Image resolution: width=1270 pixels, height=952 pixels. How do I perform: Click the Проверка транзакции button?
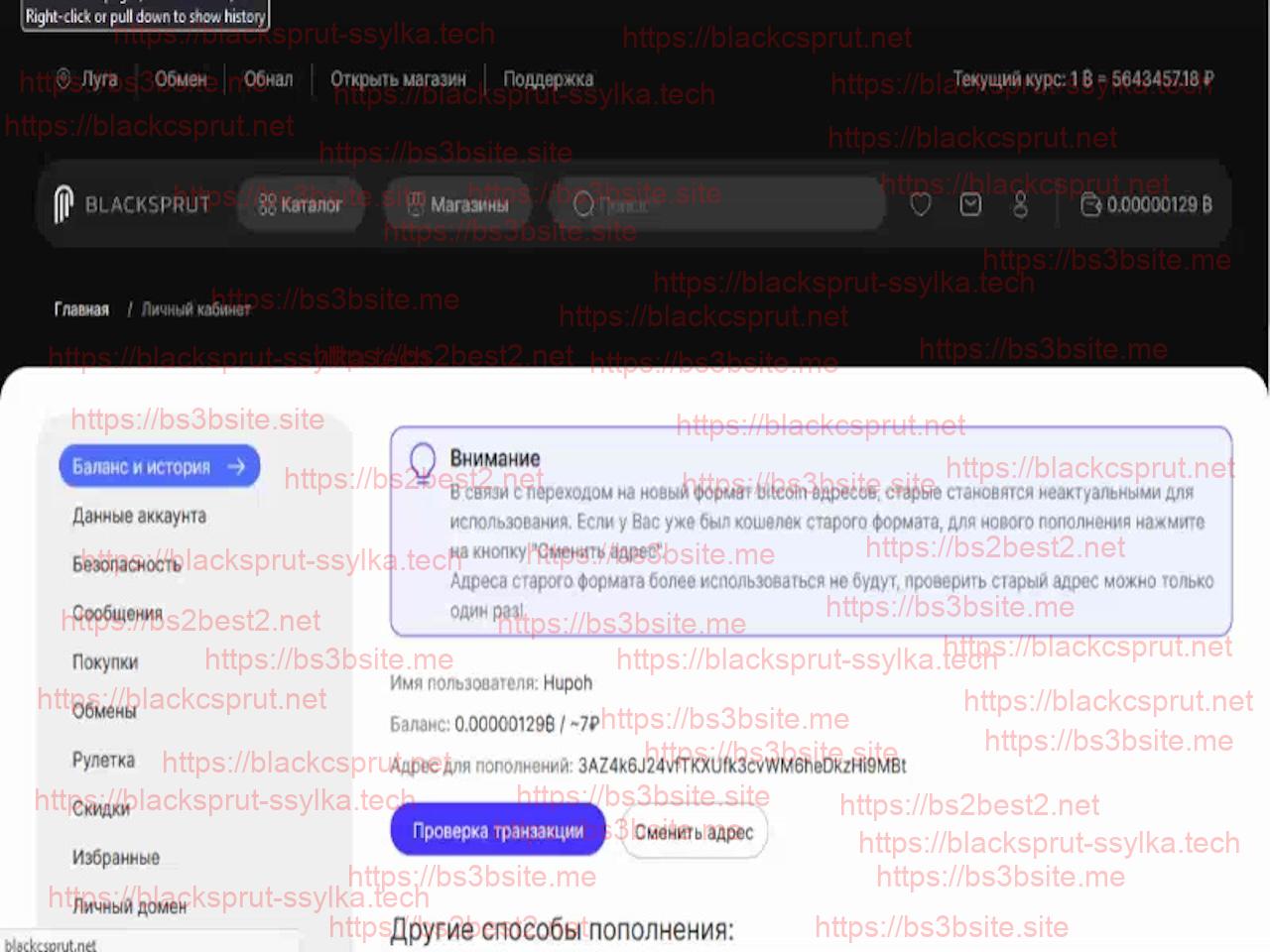(498, 831)
